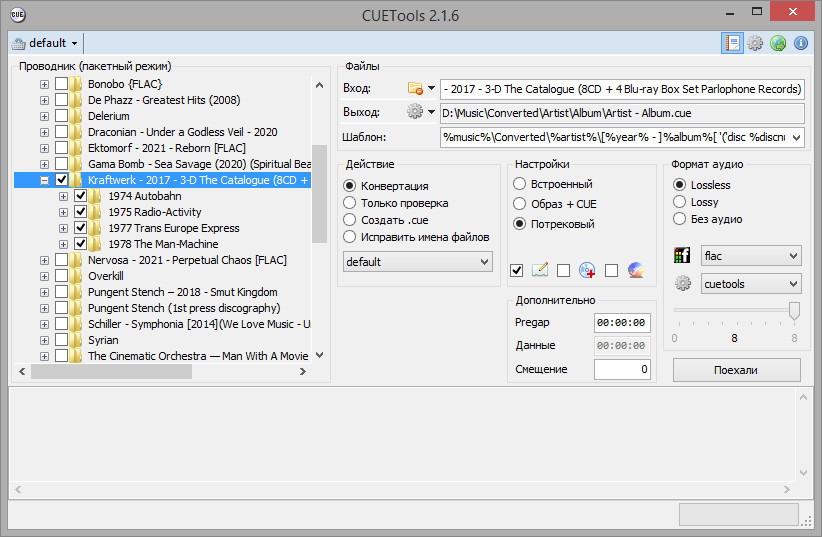Click the compression level slider handle
This screenshot has height=537, width=822.
click(794, 310)
